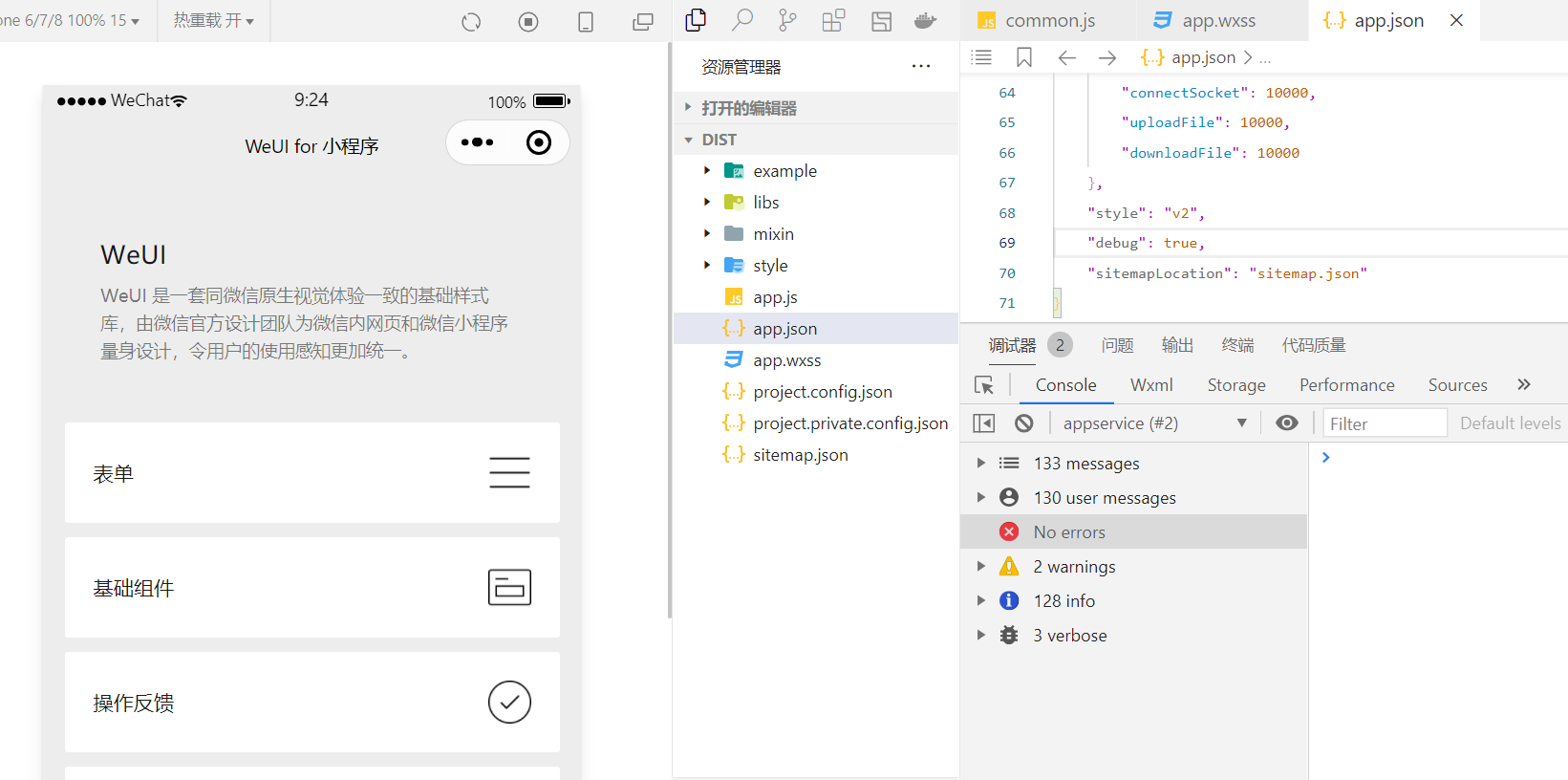Expand the 130 user messages group
The image size is (1568, 780).
coord(980,497)
